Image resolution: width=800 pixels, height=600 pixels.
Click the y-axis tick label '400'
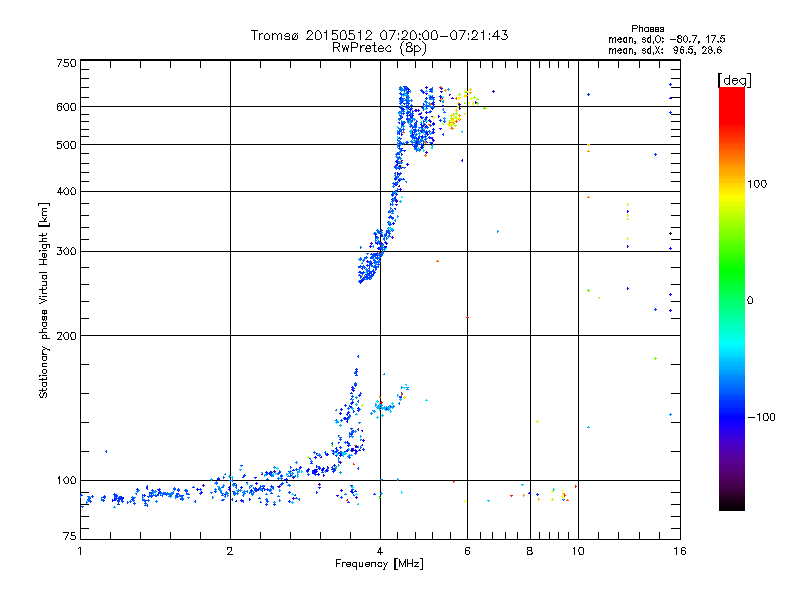(x=67, y=192)
